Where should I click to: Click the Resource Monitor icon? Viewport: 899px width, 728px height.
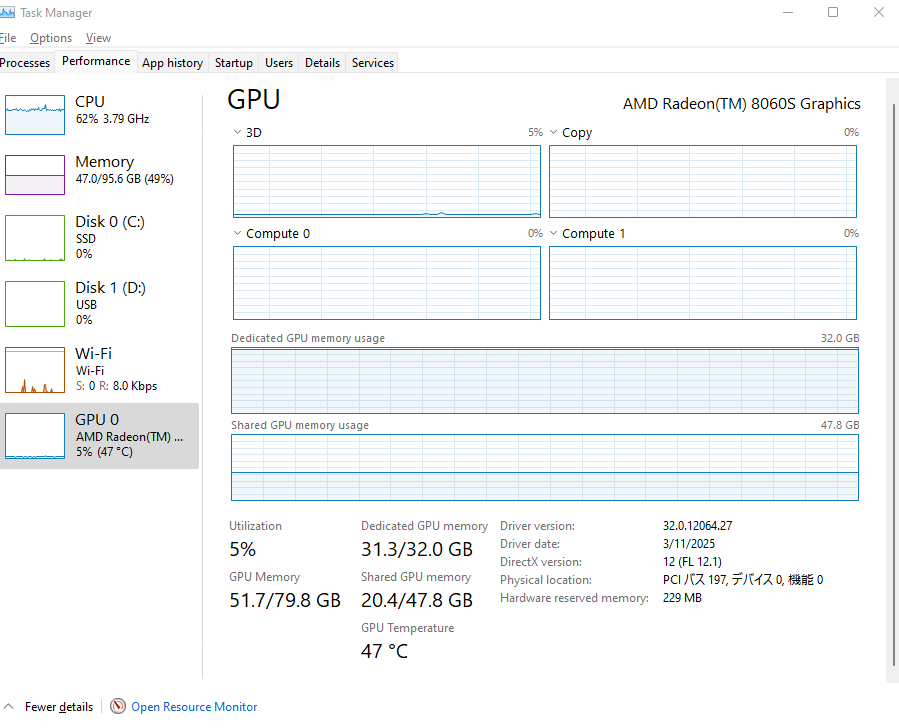[x=118, y=706]
